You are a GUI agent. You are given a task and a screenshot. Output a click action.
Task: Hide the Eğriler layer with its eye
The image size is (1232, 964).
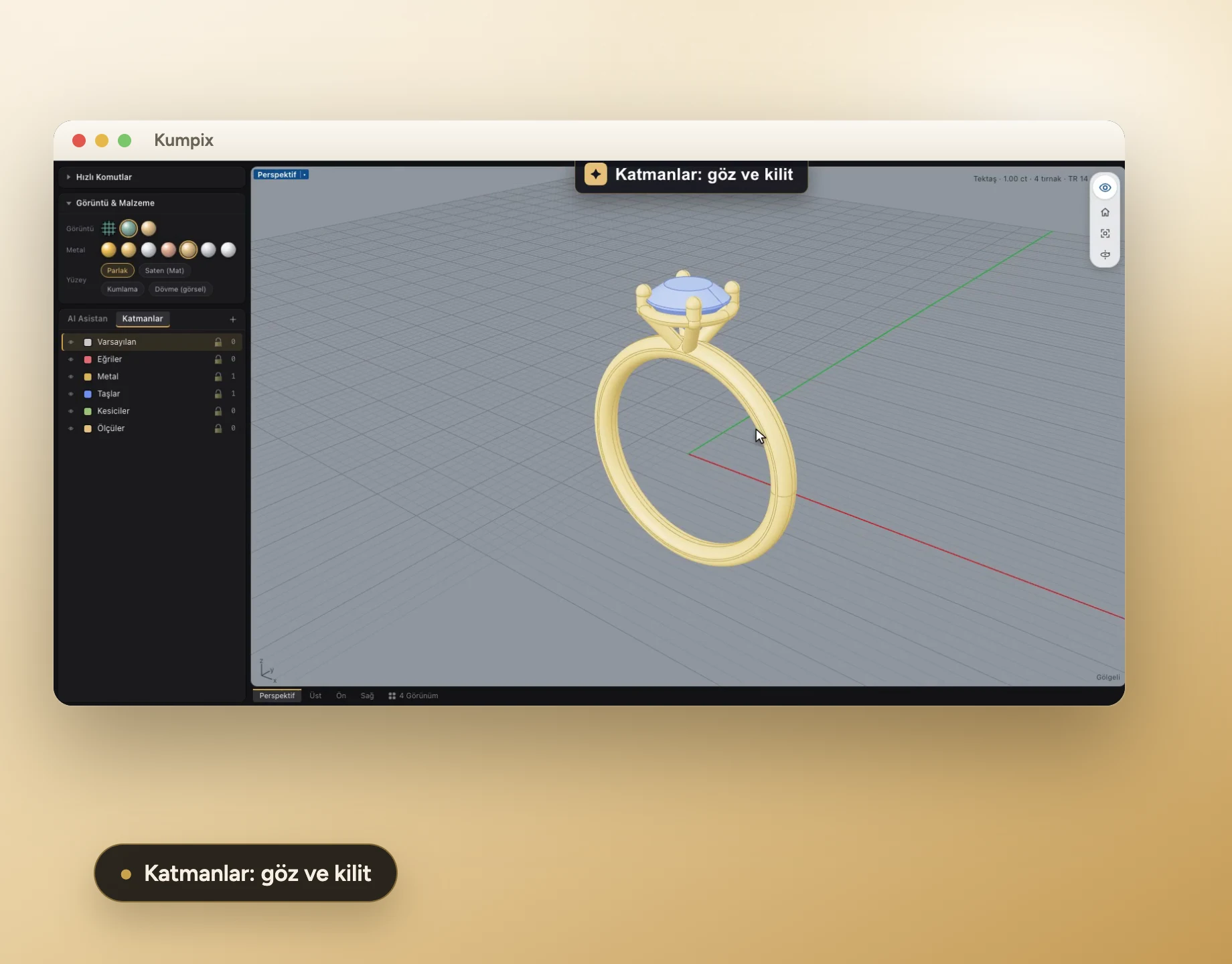71,359
